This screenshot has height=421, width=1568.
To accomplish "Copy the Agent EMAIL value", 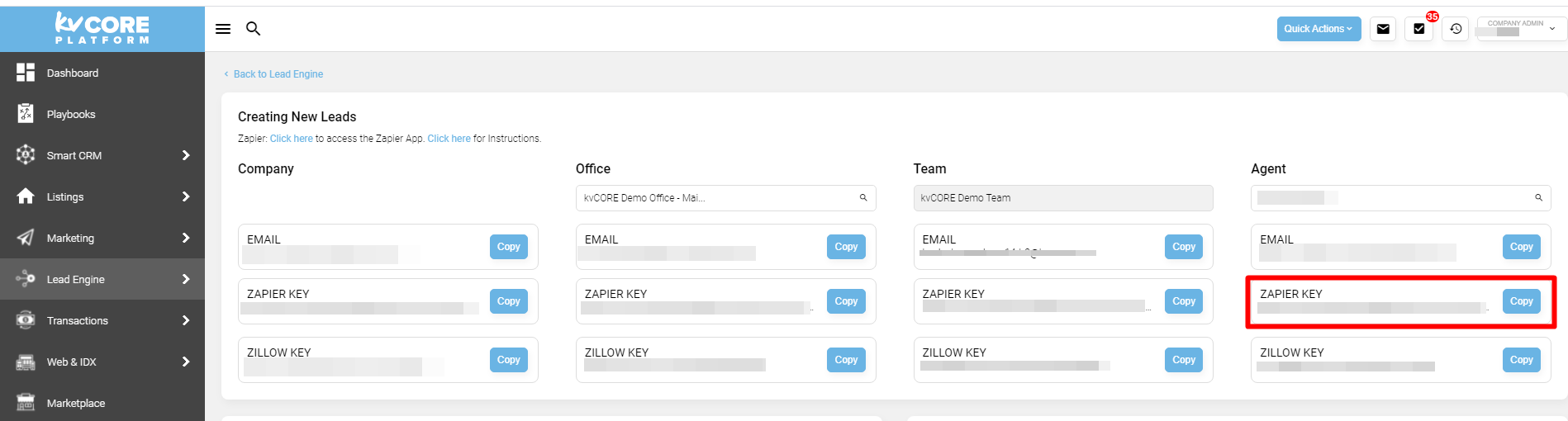I will (1522, 247).
